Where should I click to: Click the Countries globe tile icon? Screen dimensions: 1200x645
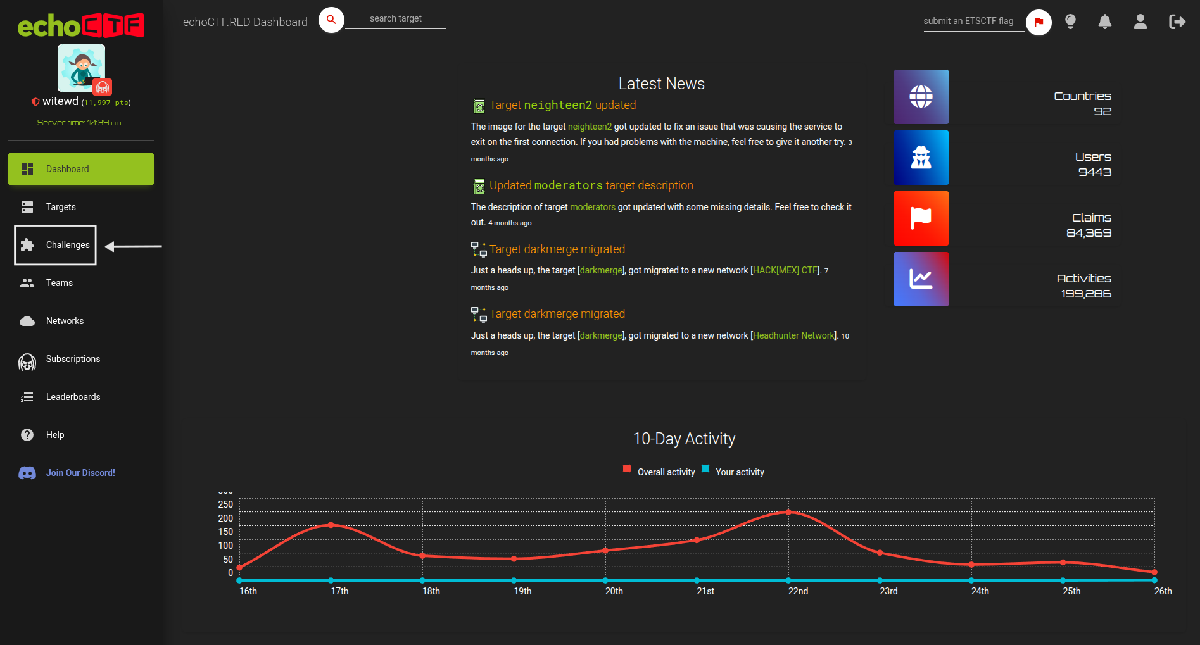click(920, 97)
